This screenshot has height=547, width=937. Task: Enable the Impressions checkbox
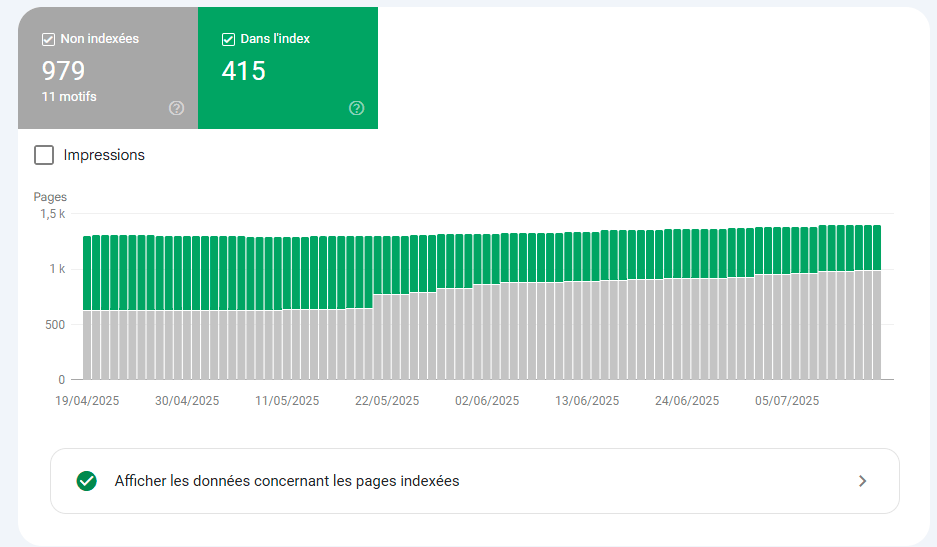tap(44, 155)
